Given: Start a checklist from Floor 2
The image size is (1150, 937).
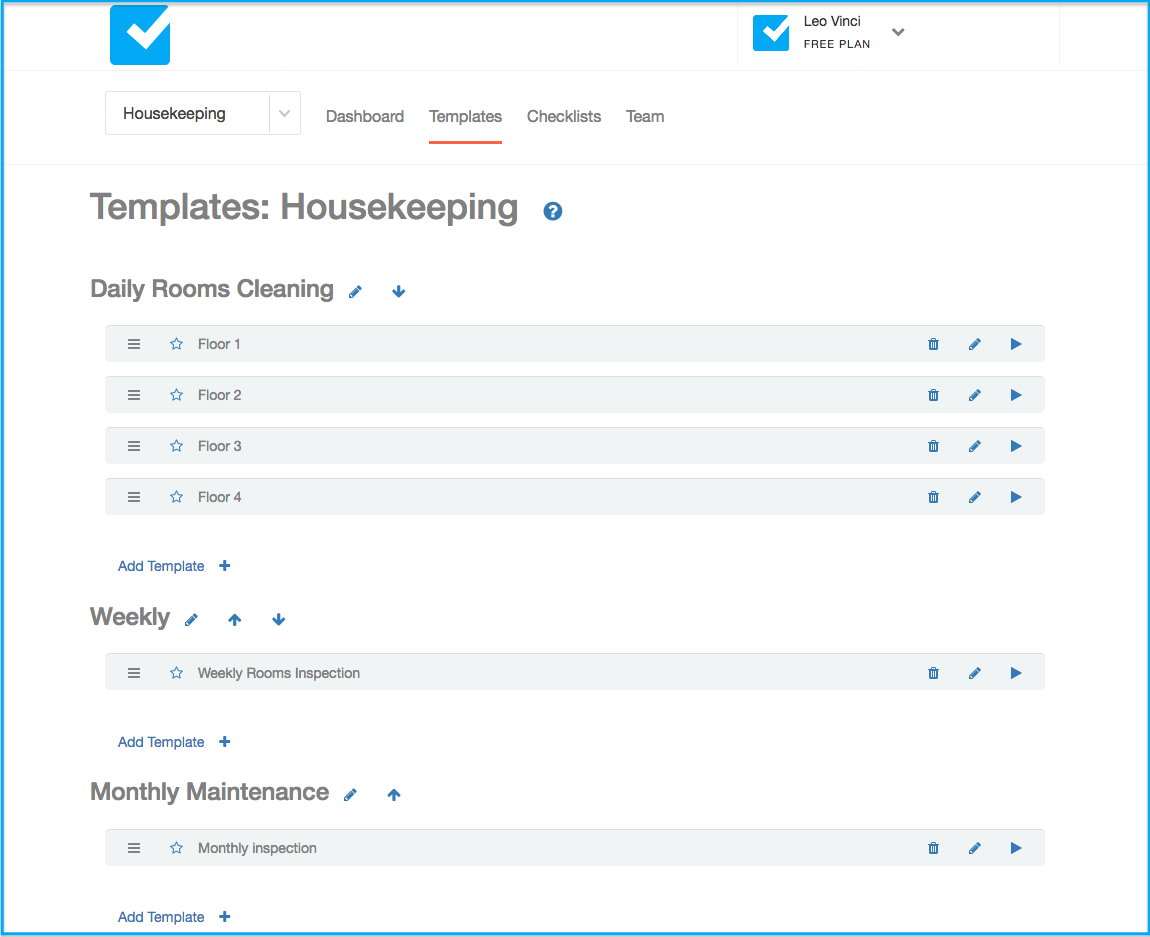Looking at the screenshot, I should (x=1016, y=395).
